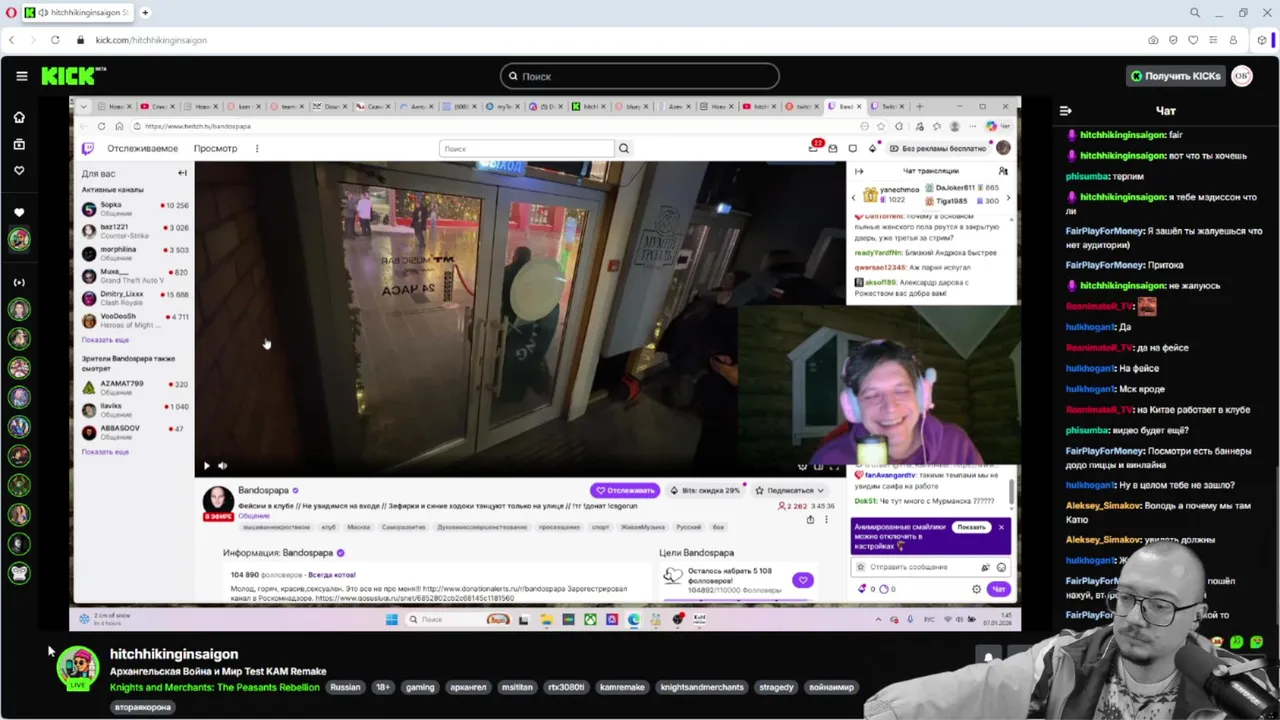Click the white heart below sidebar divider

(x=19, y=212)
